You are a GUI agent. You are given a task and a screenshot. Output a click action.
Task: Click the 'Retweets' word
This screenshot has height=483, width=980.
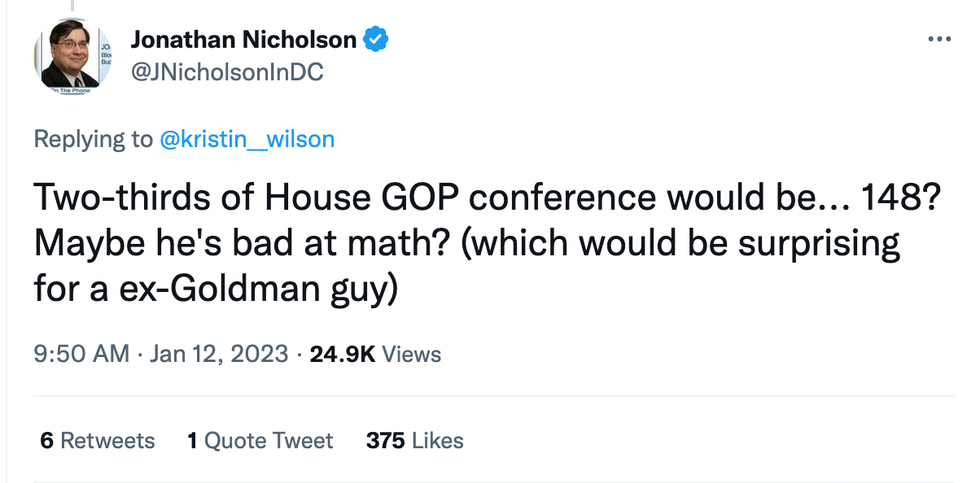(107, 440)
